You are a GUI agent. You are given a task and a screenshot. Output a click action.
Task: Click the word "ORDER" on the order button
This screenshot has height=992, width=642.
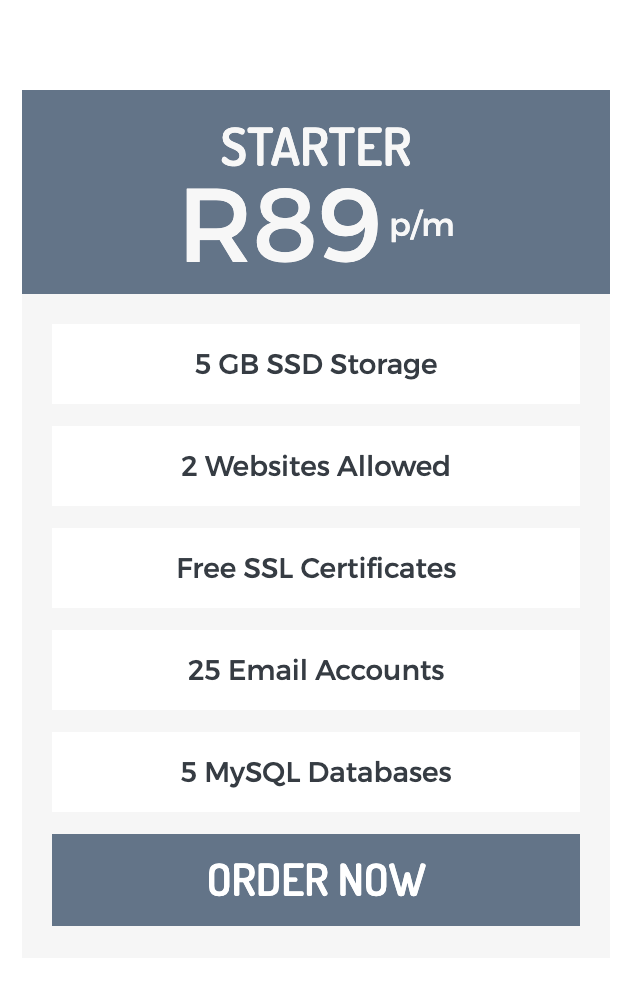pos(268,880)
